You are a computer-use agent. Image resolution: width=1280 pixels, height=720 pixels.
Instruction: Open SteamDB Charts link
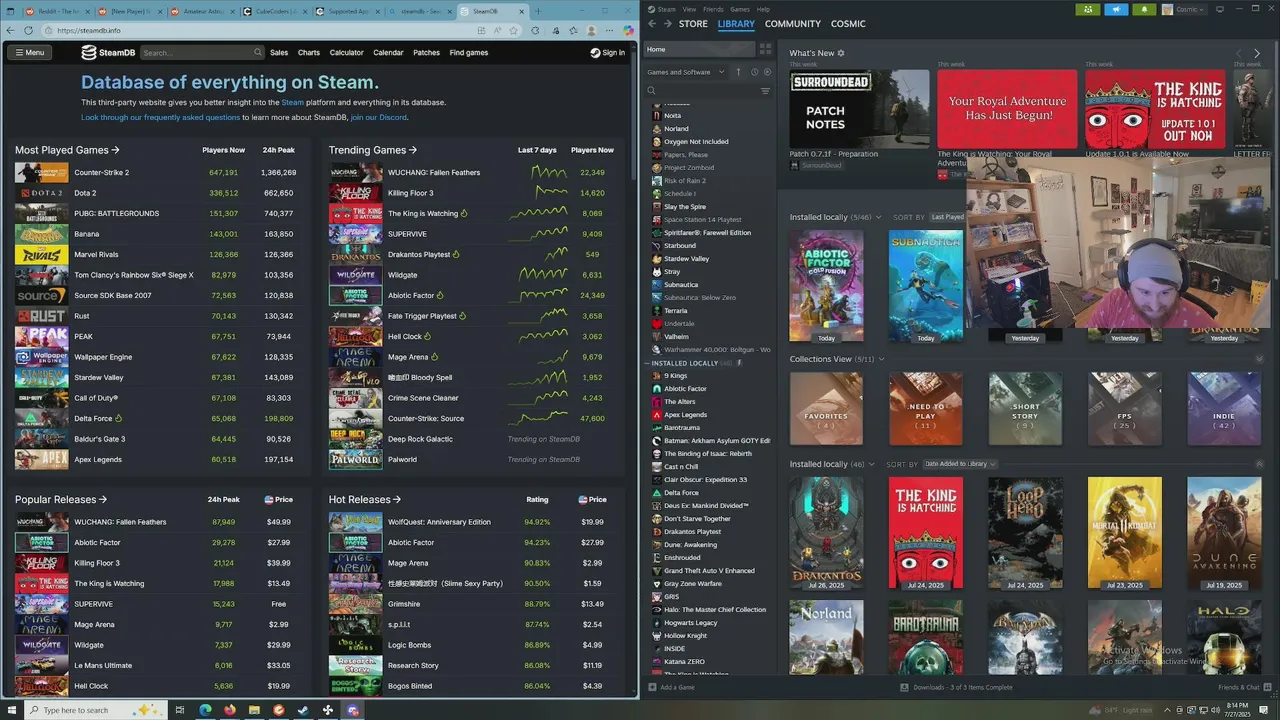[x=309, y=52]
